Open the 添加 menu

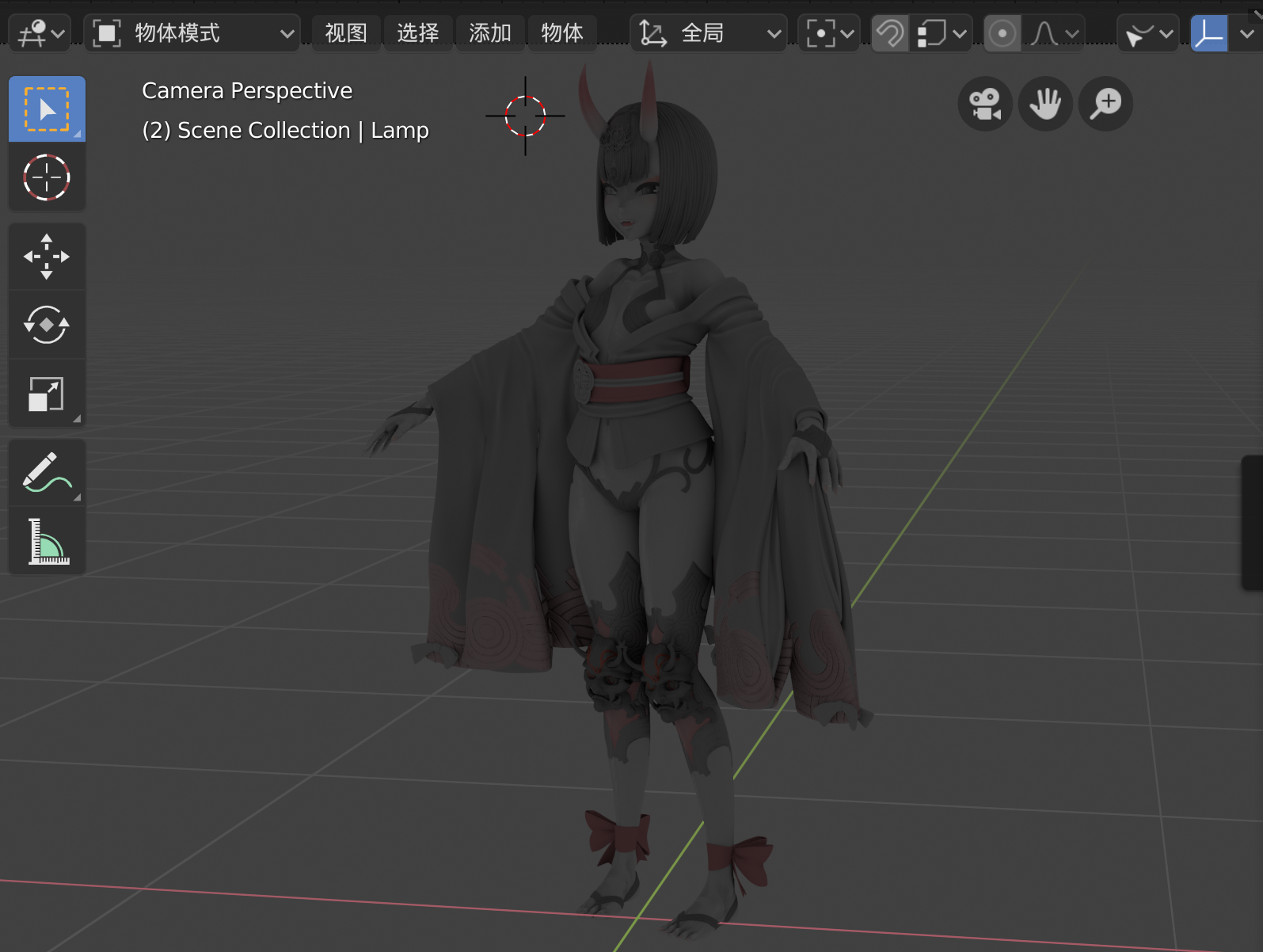coord(490,33)
